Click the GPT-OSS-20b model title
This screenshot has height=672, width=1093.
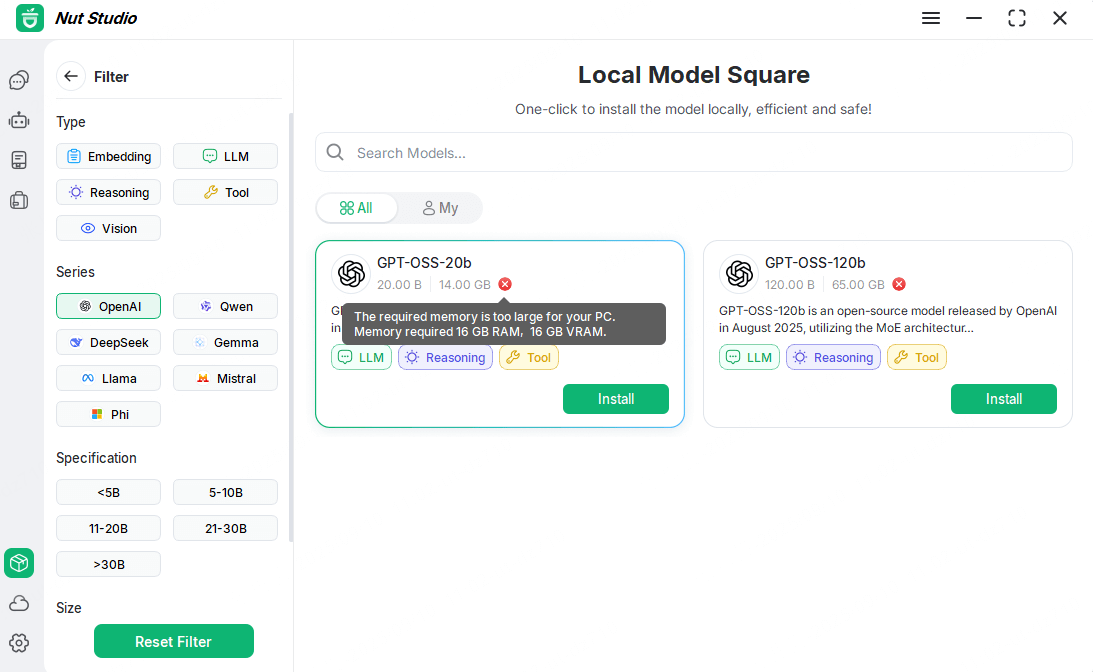tap(424, 263)
